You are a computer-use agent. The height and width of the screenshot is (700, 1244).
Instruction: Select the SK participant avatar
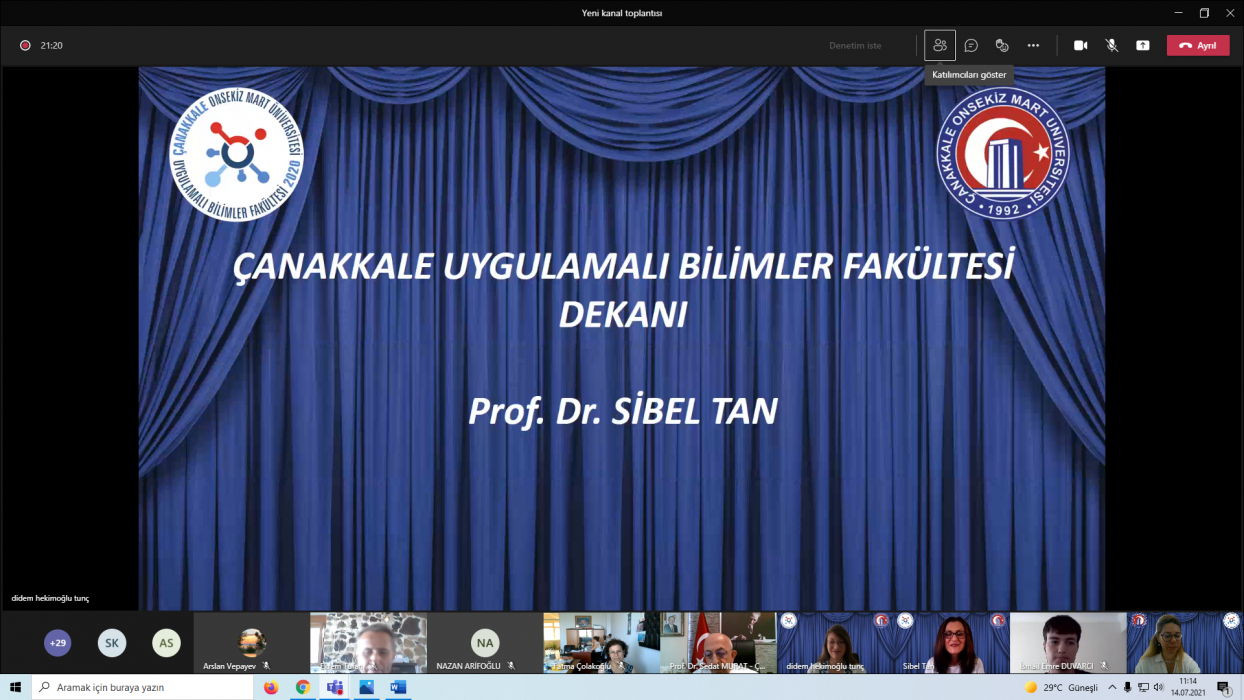point(112,643)
